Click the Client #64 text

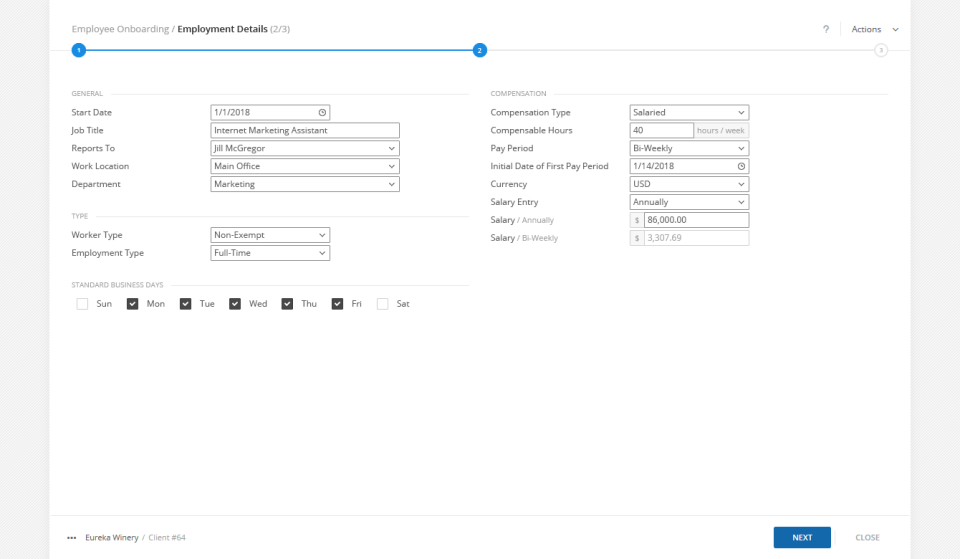coord(167,538)
